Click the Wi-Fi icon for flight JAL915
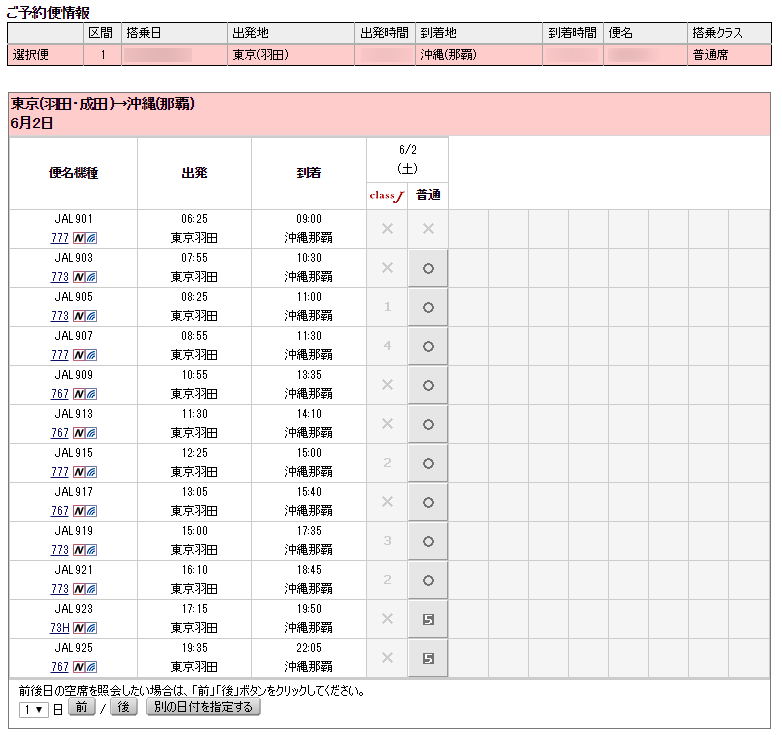Viewport: 782px width, 735px height. click(x=91, y=472)
